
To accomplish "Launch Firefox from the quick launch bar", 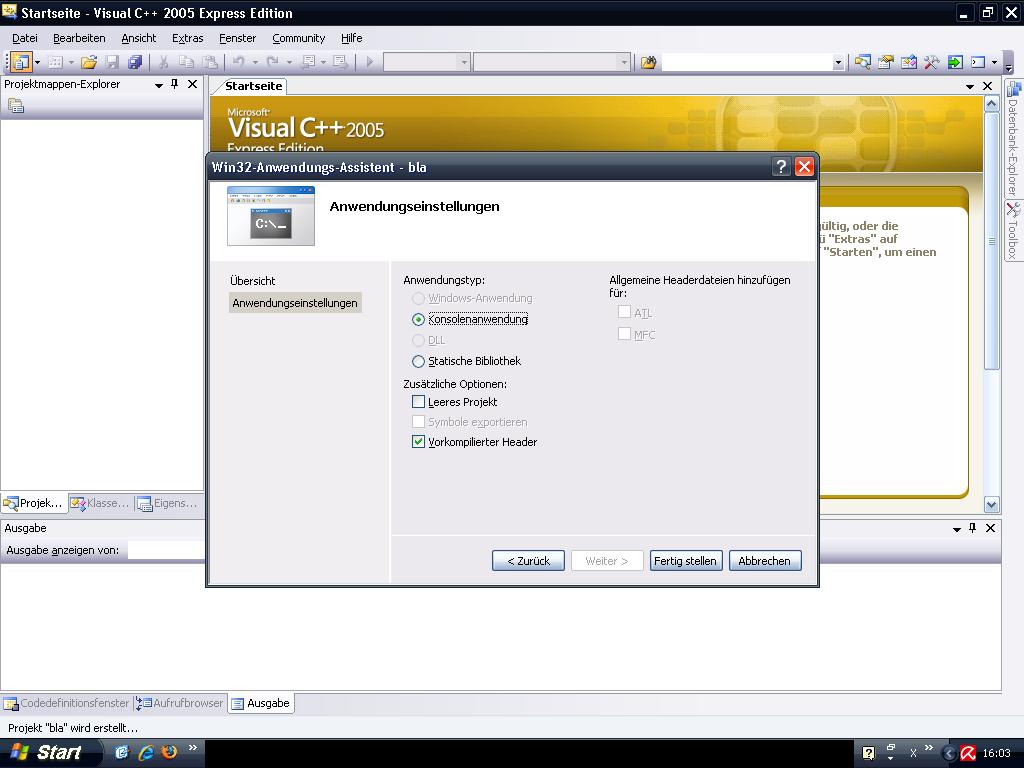I will click(x=169, y=752).
